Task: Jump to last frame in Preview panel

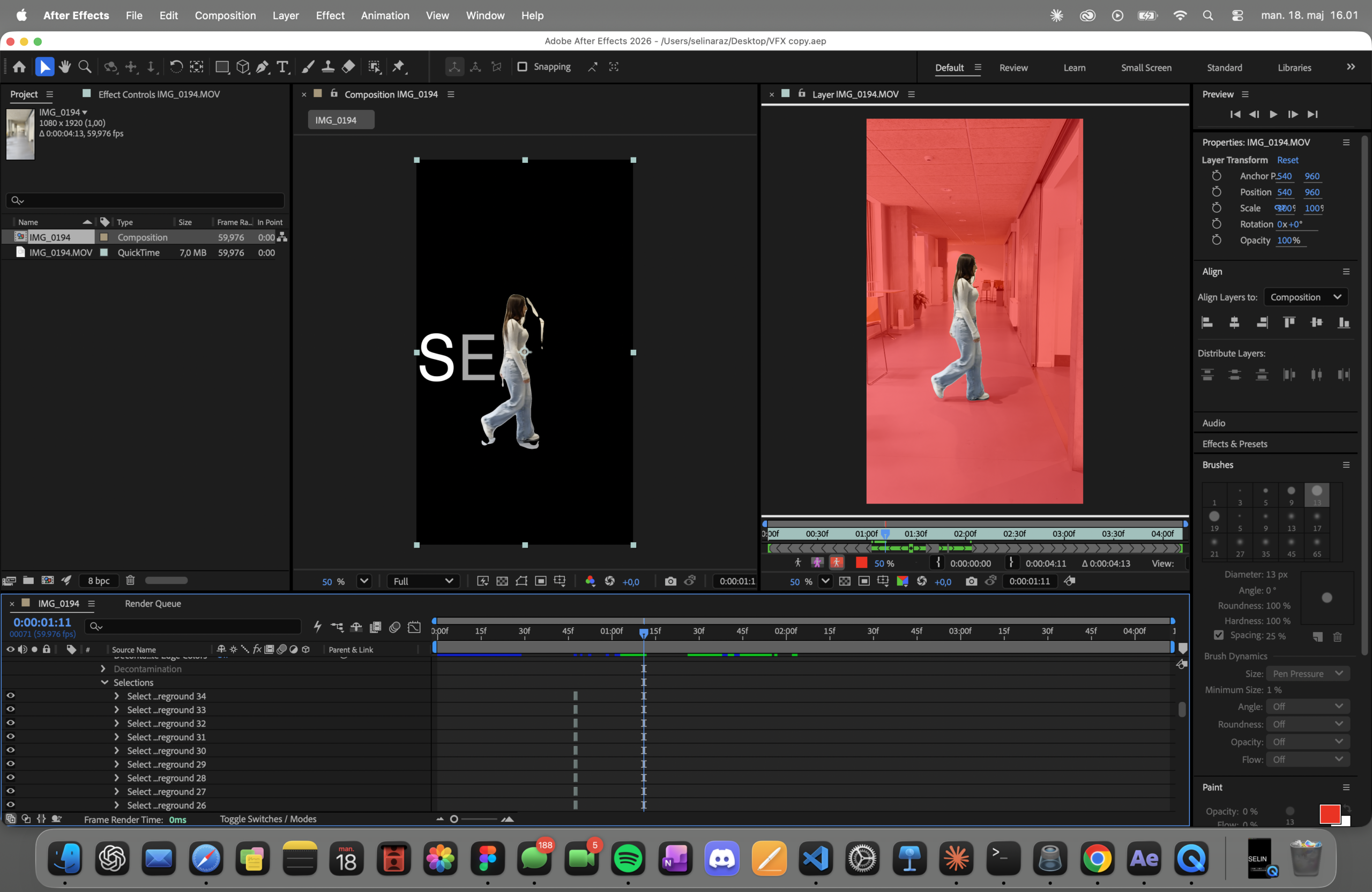Action: click(x=1313, y=114)
